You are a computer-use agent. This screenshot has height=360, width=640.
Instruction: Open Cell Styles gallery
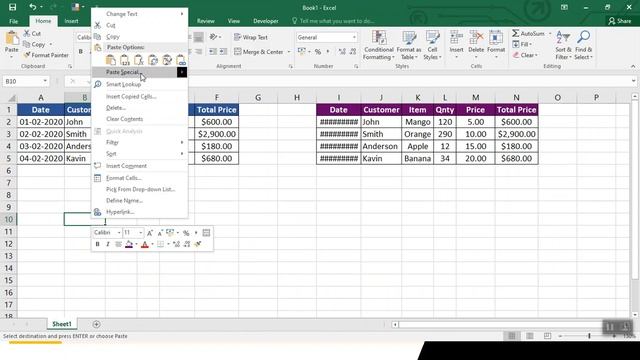(x=432, y=45)
